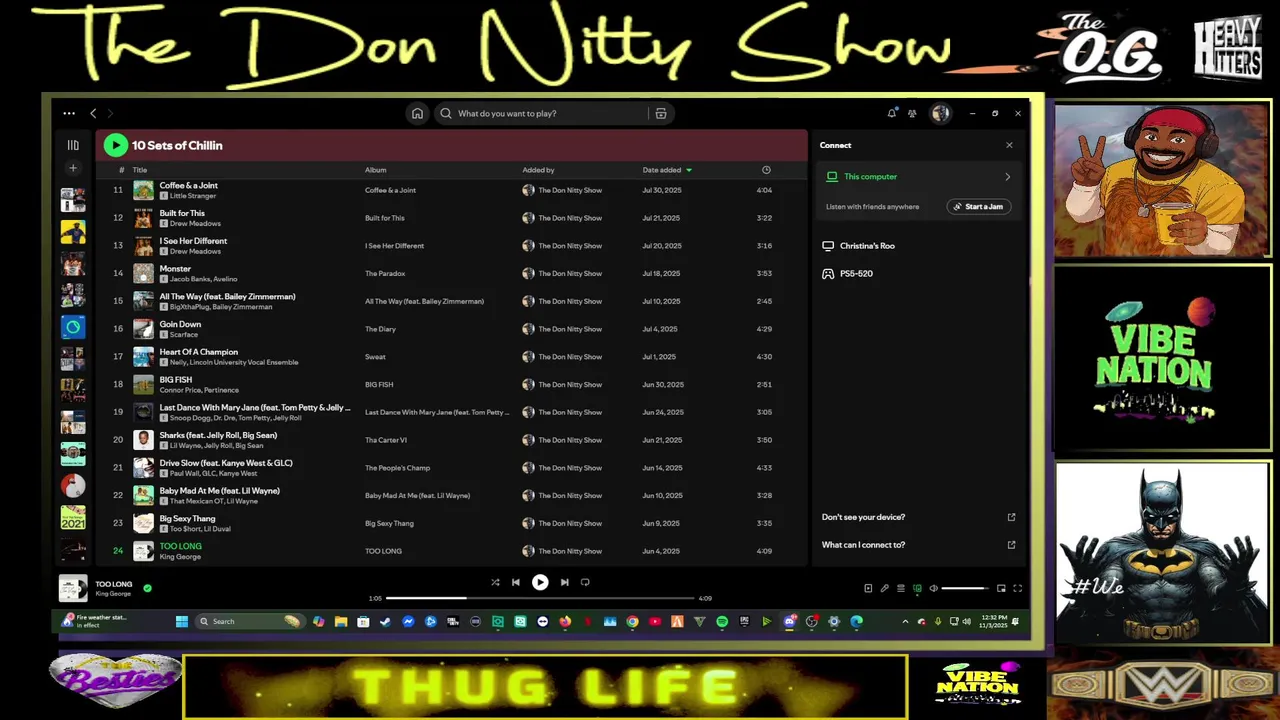Sort by Title column header
This screenshot has width=1280, height=720.
(140, 170)
